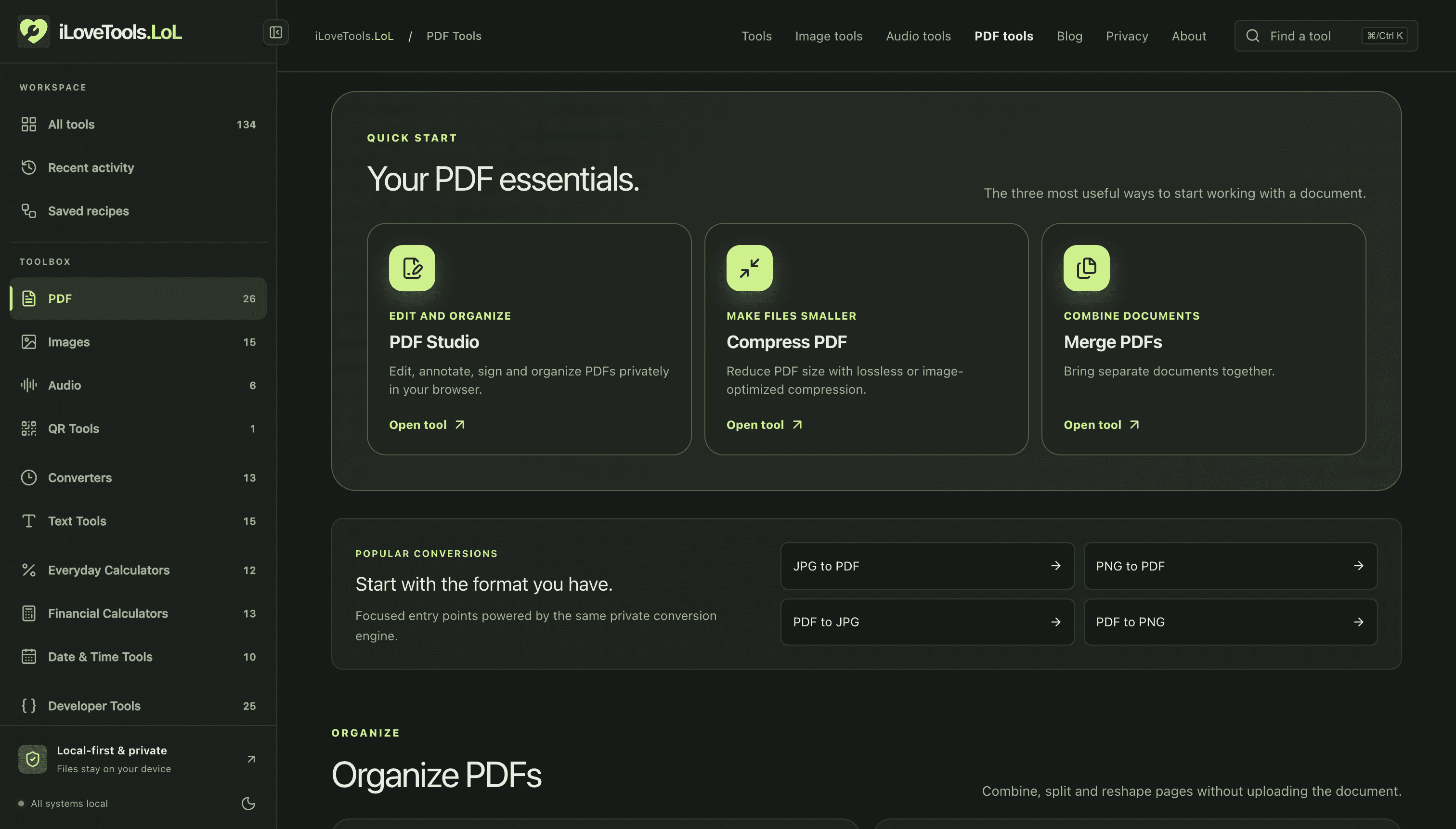Click the PDF document icon in the toolbox

[x=28, y=298]
